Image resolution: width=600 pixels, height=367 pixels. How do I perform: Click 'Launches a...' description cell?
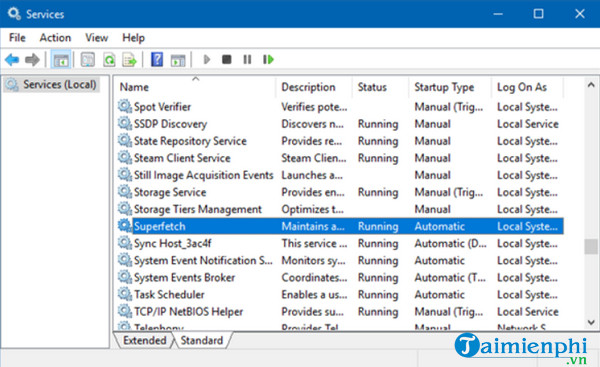pos(312,175)
